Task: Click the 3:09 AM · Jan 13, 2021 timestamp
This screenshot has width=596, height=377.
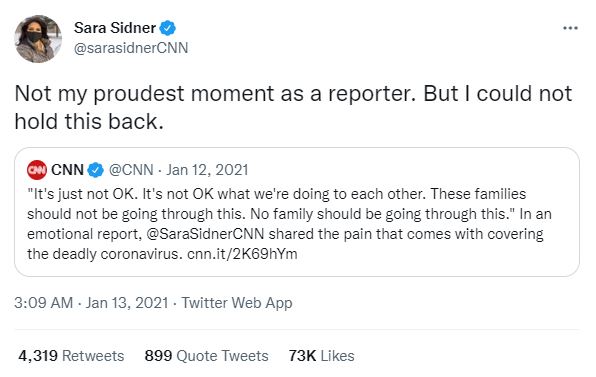Action: pos(91,303)
